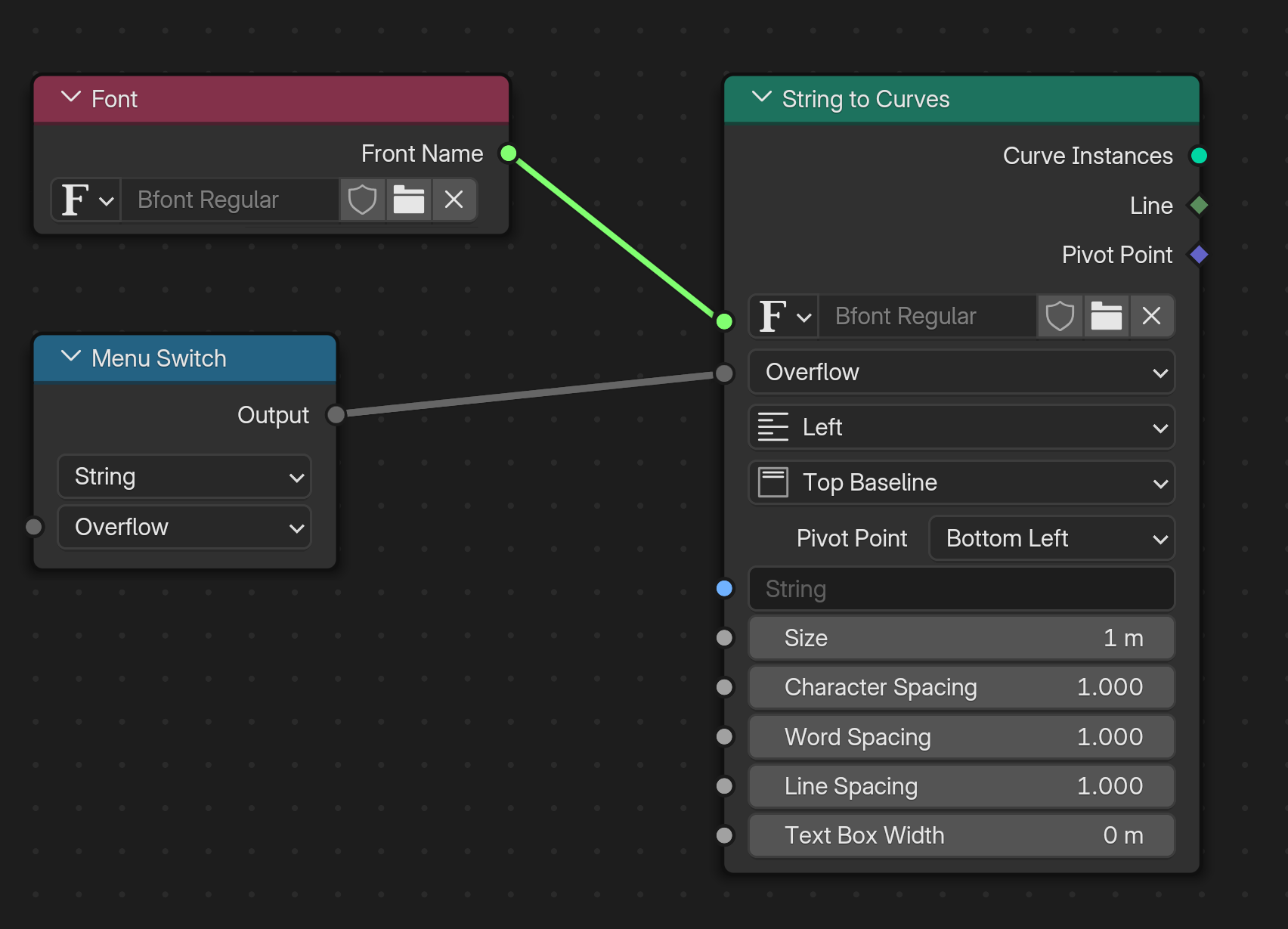Click Text Box Width input socket
The width and height of the screenshot is (1288, 929).
(x=724, y=835)
